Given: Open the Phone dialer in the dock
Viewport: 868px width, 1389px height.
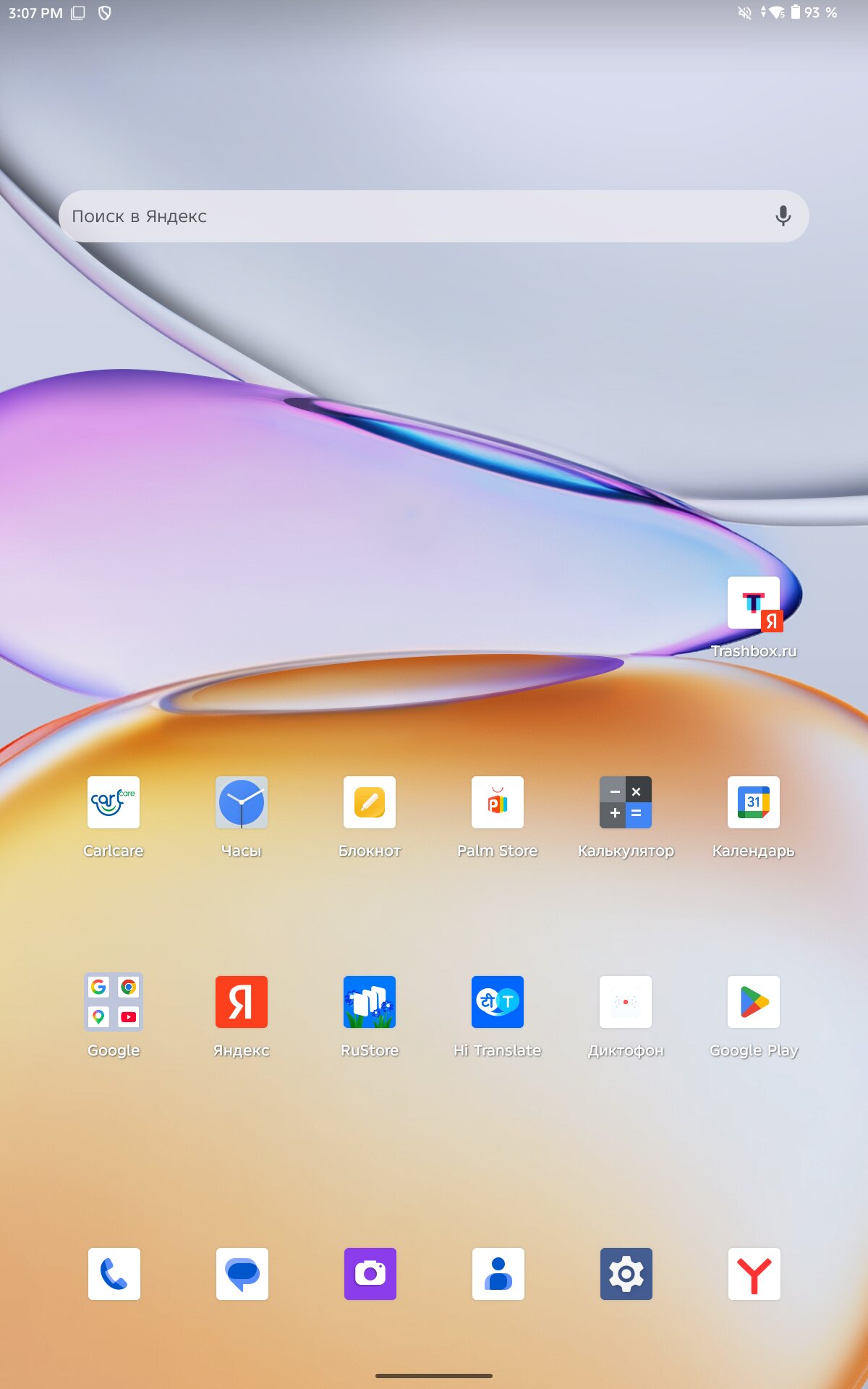Looking at the screenshot, I should pyautogui.click(x=114, y=1274).
